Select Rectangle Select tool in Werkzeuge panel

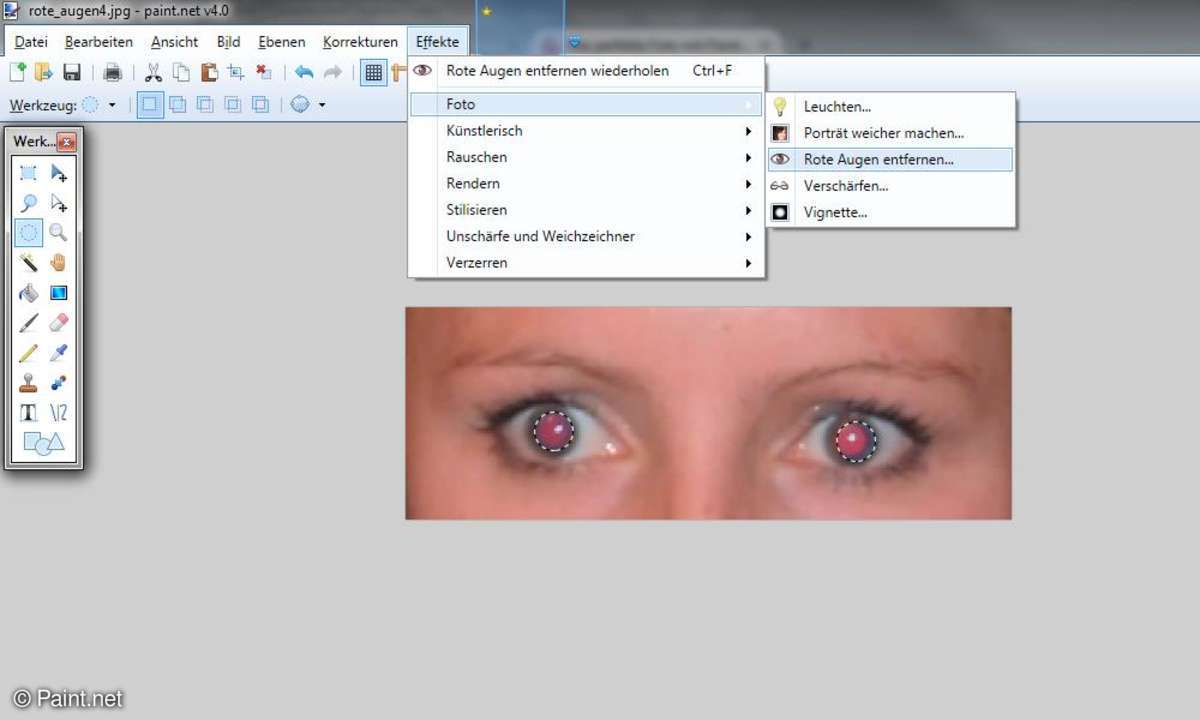29,174
